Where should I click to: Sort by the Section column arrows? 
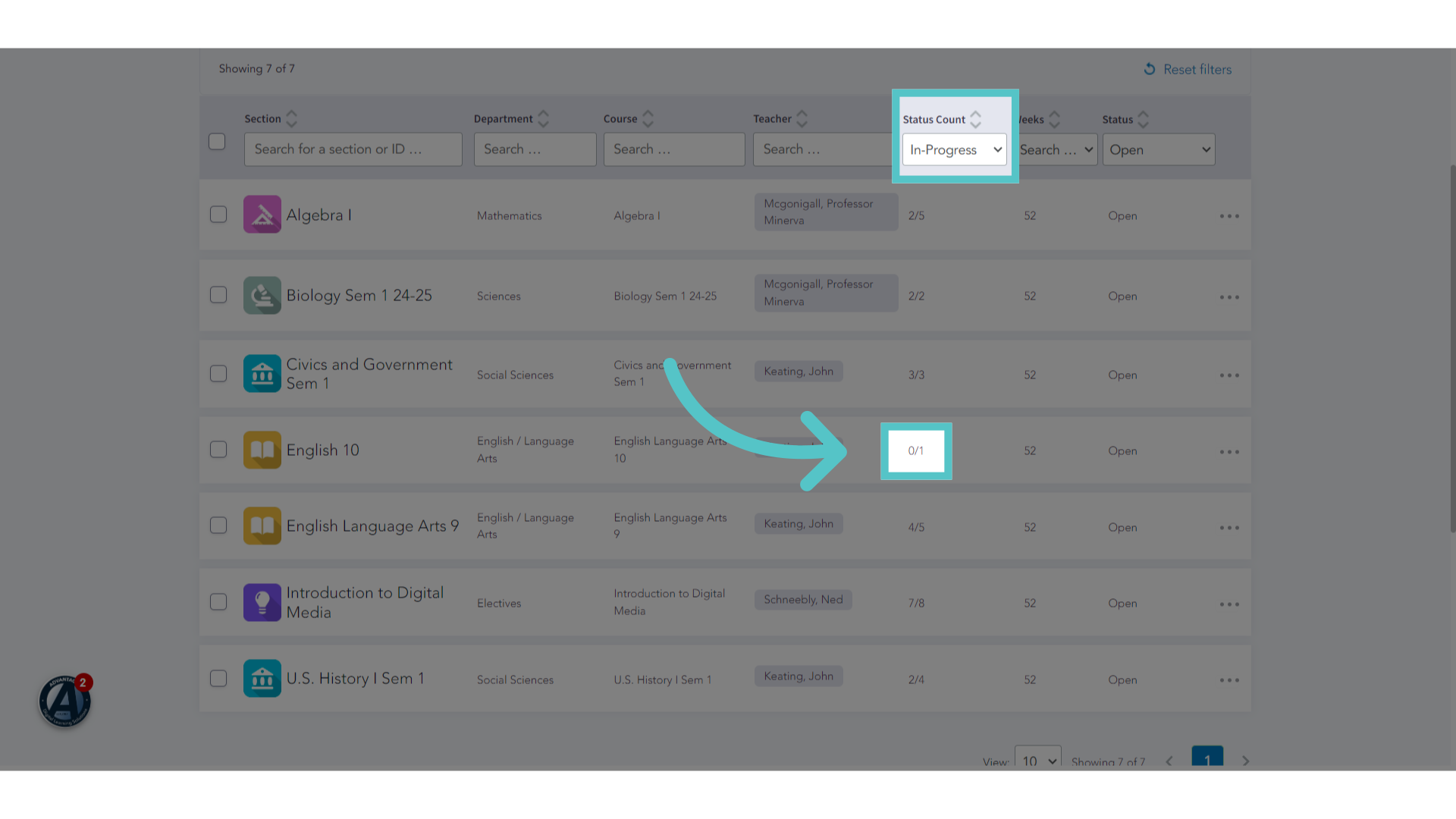coord(291,119)
